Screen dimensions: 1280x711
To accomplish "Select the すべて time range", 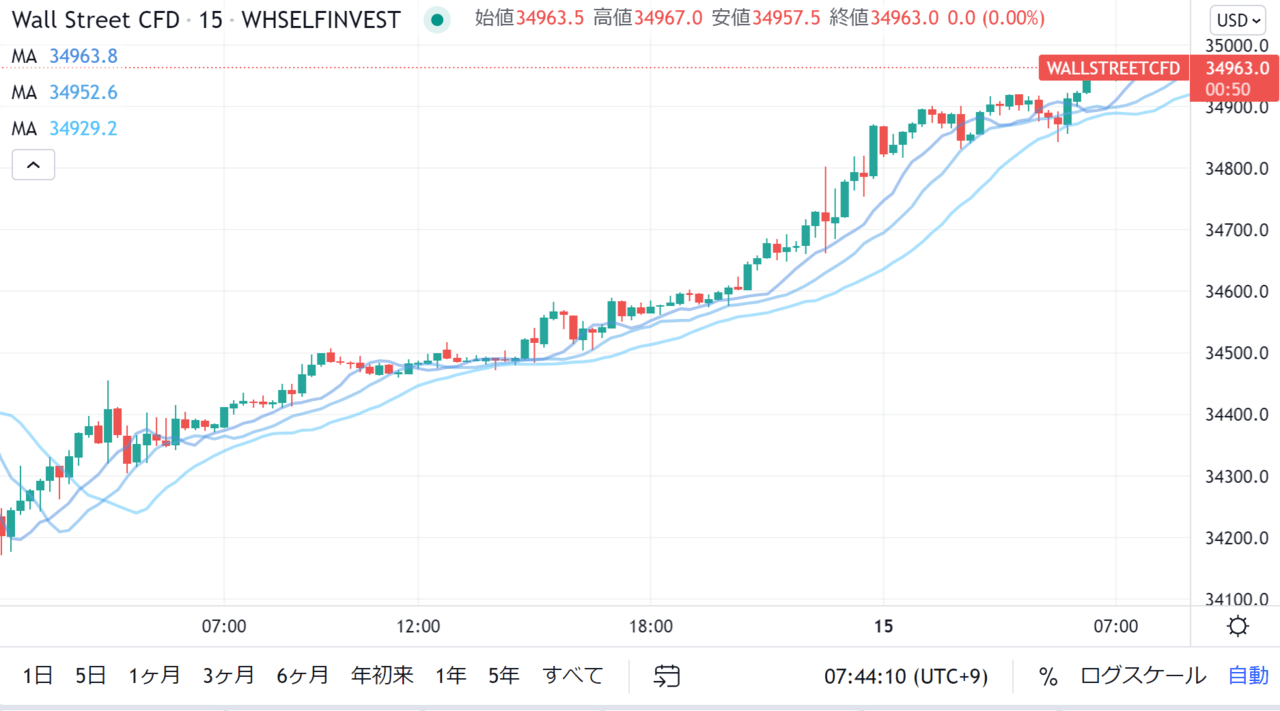I will click(573, 676).
